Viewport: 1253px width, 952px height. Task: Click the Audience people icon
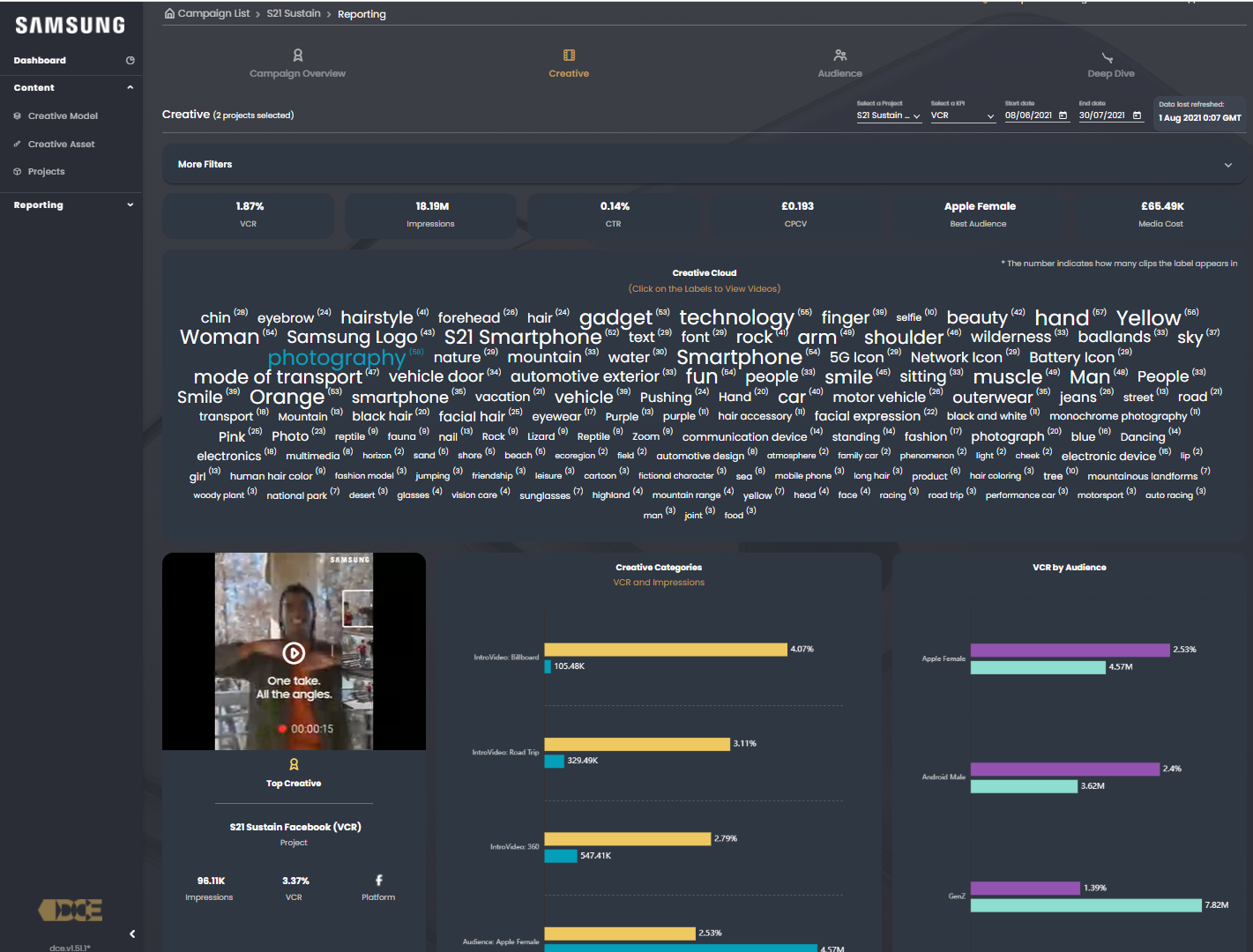840,55
